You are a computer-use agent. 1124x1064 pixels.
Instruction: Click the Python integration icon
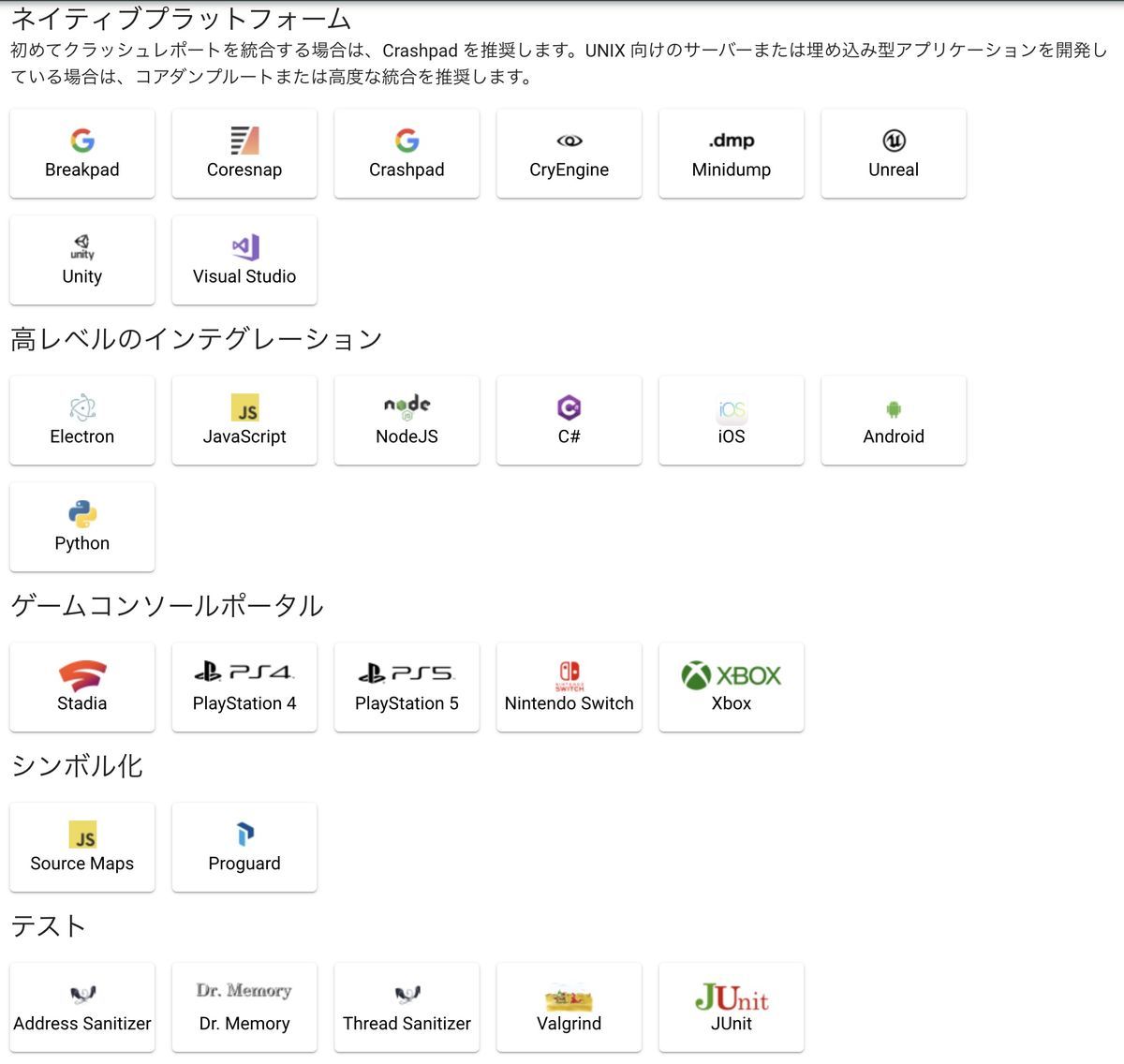click(81, 526)
